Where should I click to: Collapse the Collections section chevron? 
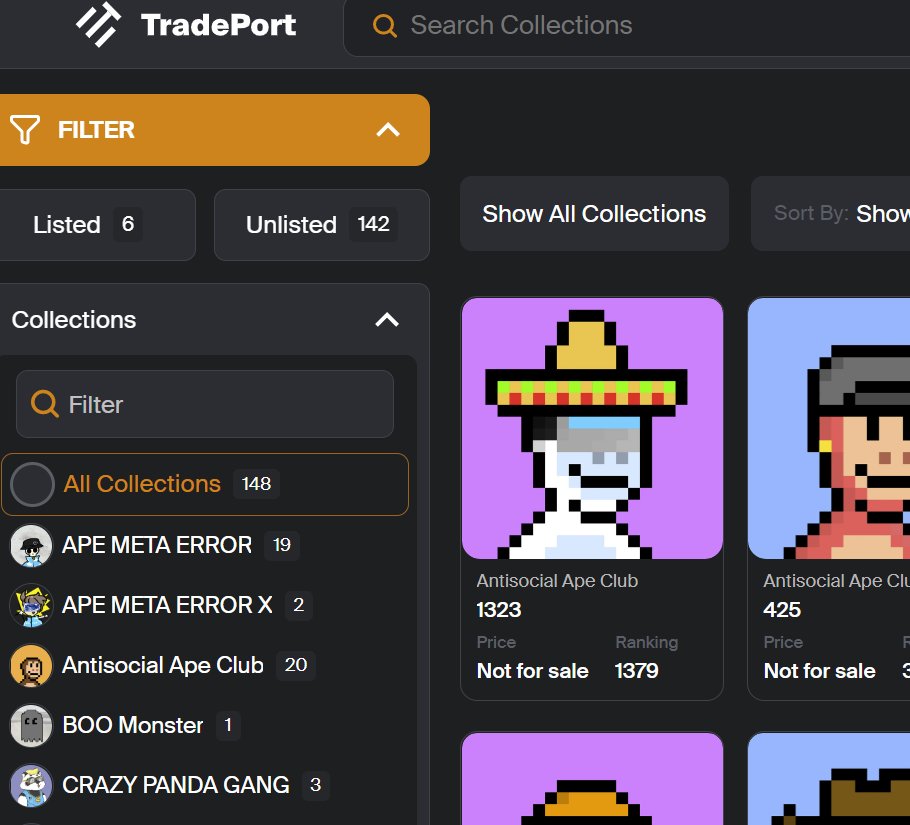click(387, 320)
